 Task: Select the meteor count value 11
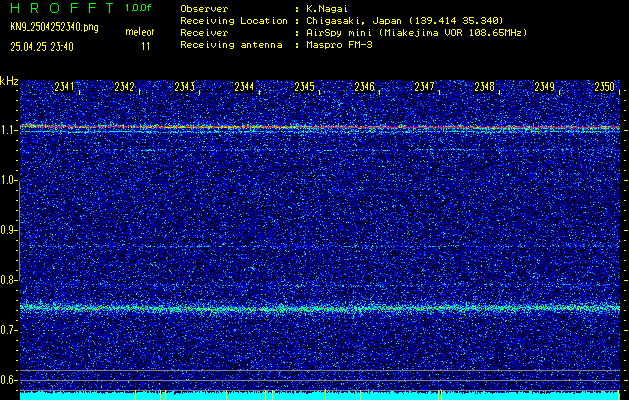146,46
